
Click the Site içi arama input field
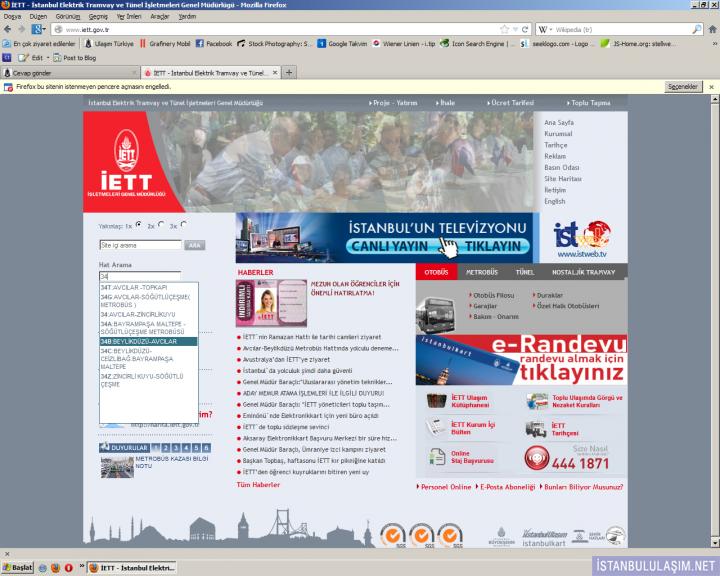141,245
